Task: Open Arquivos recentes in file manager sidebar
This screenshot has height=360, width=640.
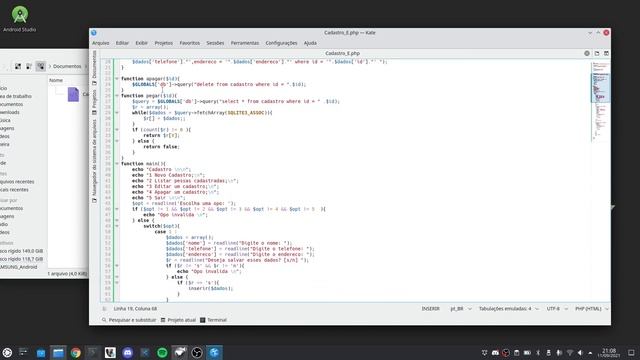Action: tap(17, 182)
